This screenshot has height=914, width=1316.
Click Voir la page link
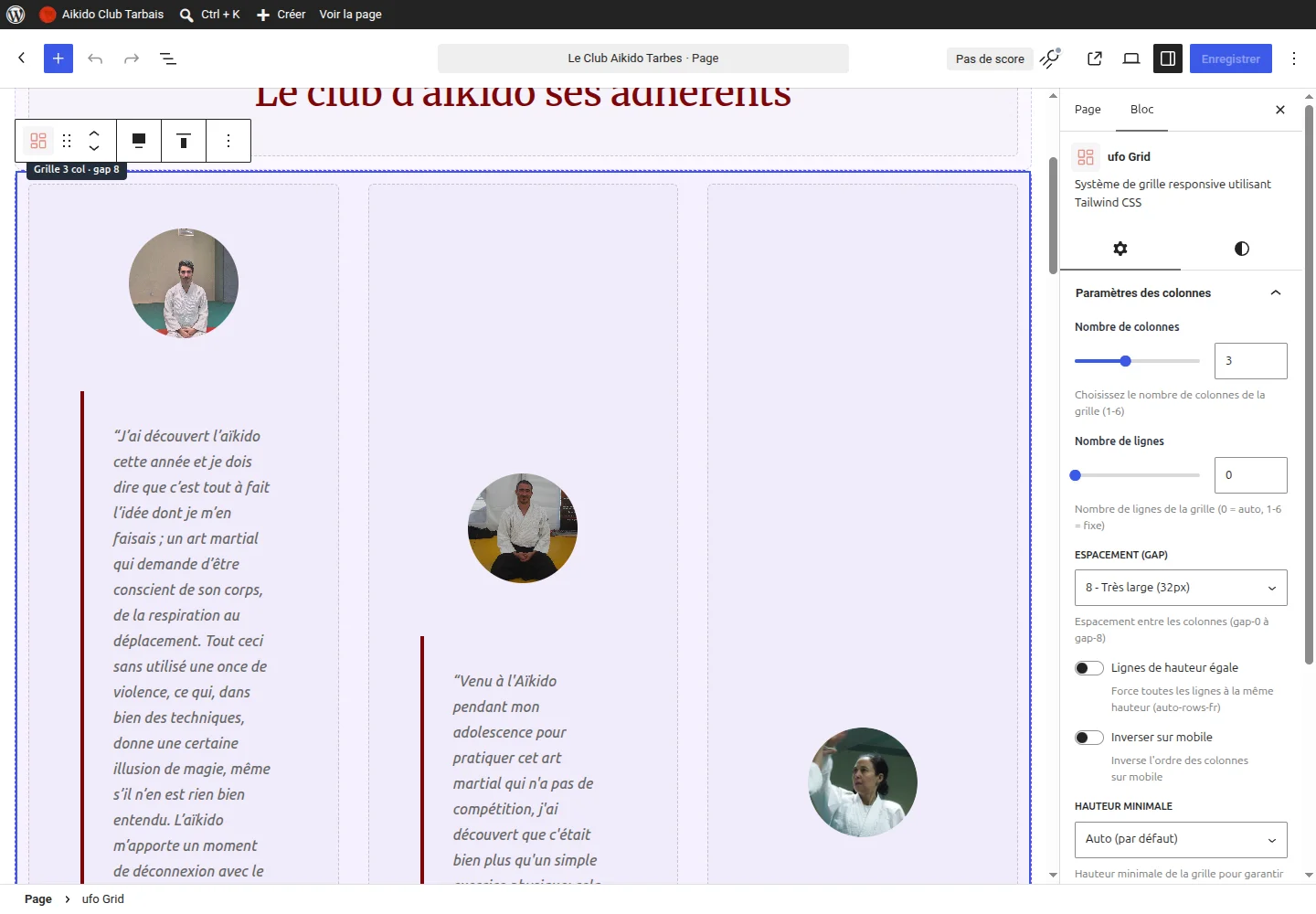tap(351, 15)
